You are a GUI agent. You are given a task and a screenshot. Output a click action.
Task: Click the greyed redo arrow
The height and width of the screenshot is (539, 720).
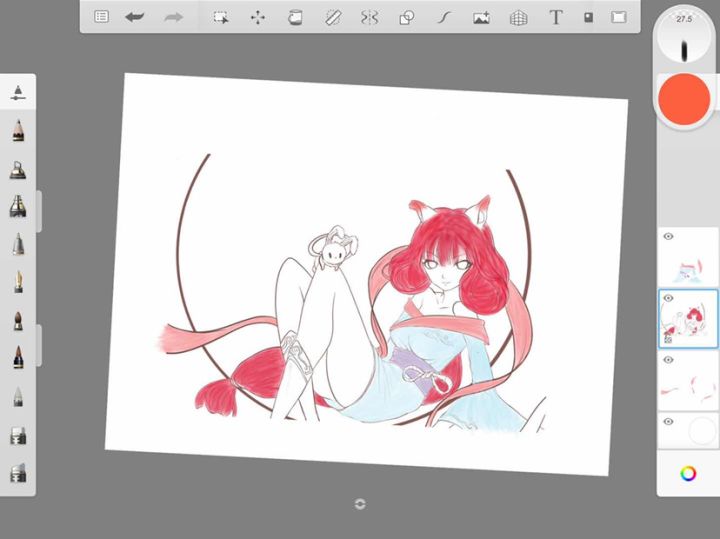174,17
